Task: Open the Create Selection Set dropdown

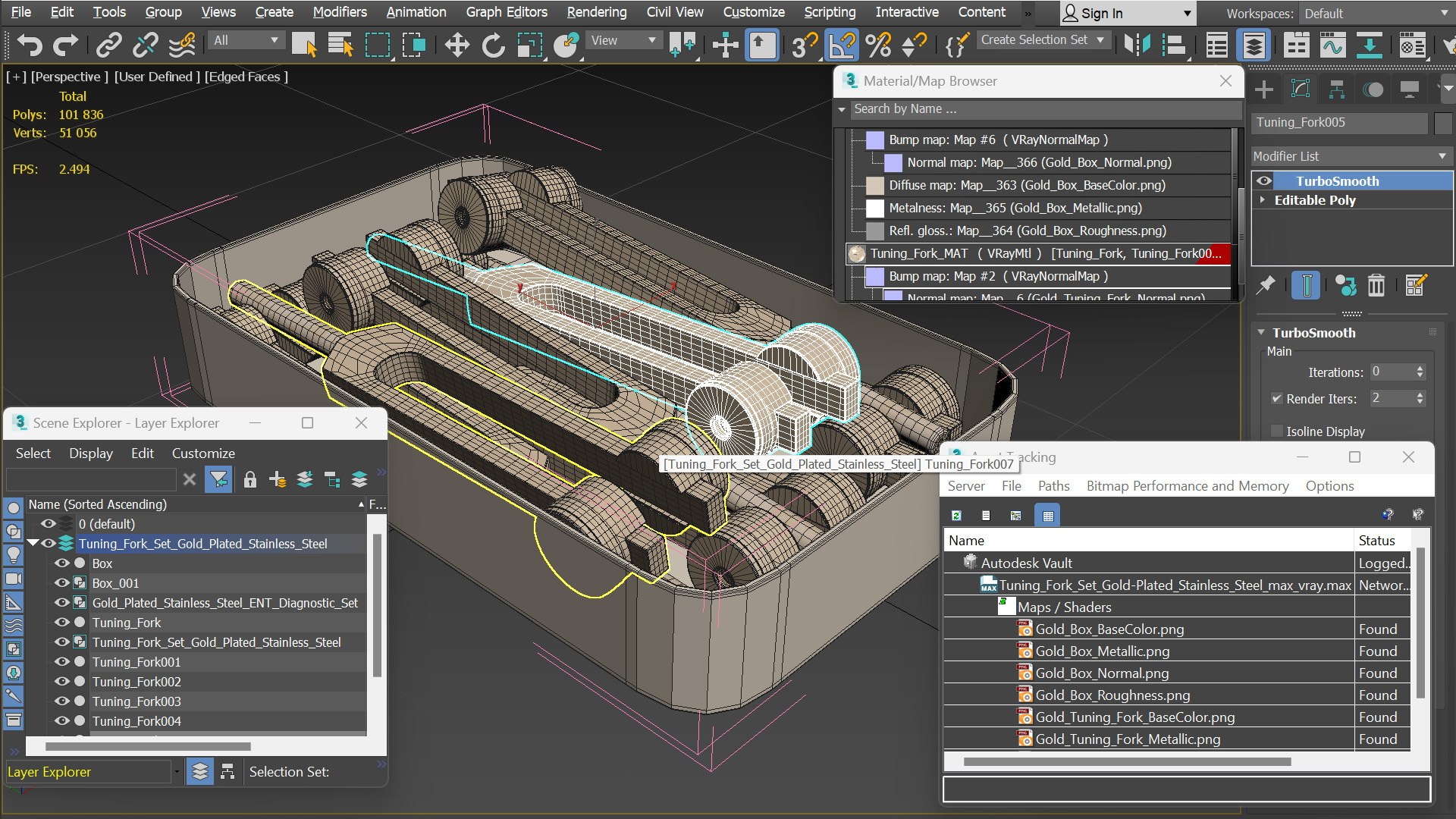Action: tap(1043, 39)
